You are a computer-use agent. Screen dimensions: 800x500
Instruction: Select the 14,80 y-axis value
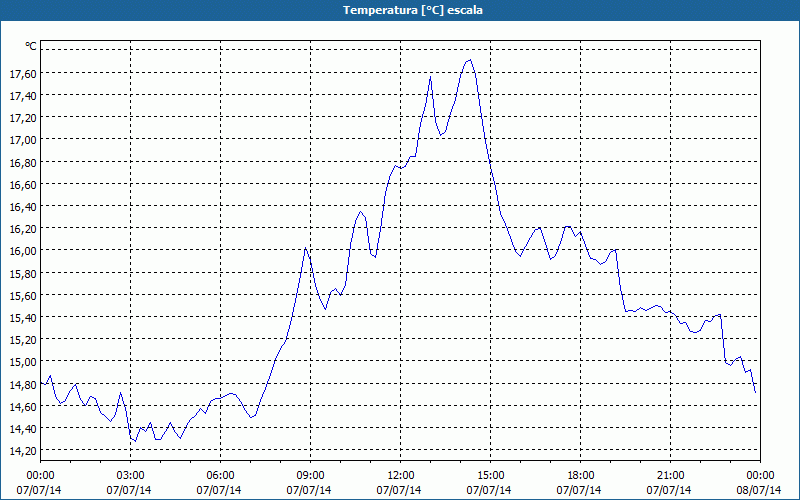click(x=23, y=385)
